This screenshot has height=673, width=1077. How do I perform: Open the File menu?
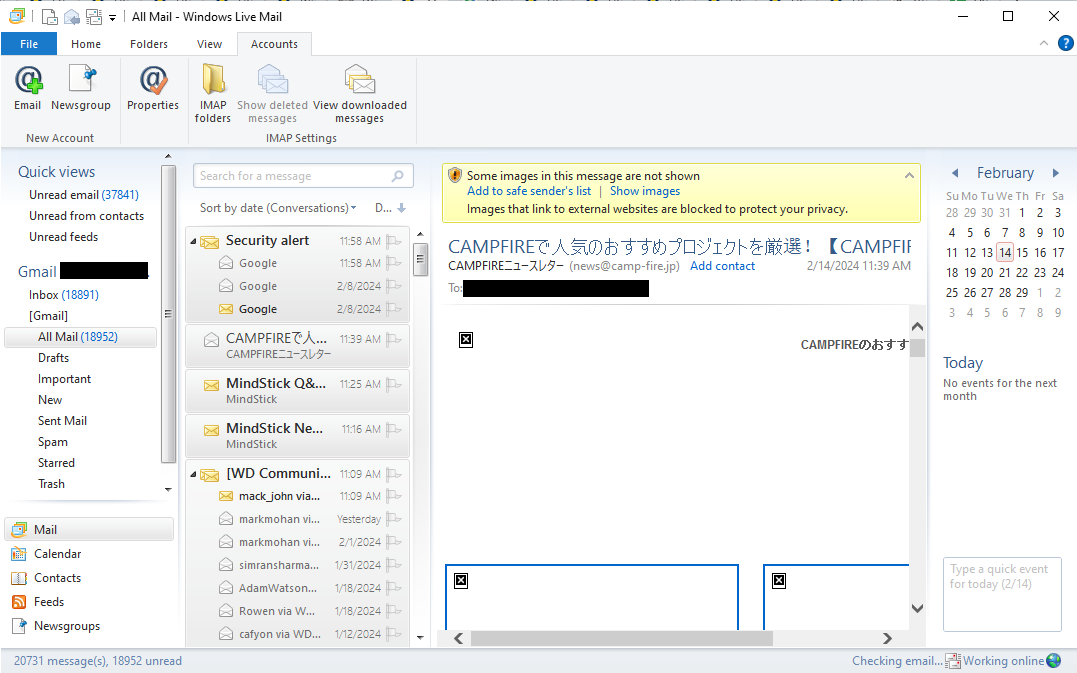pyautogui.click(x=29, y=44)
